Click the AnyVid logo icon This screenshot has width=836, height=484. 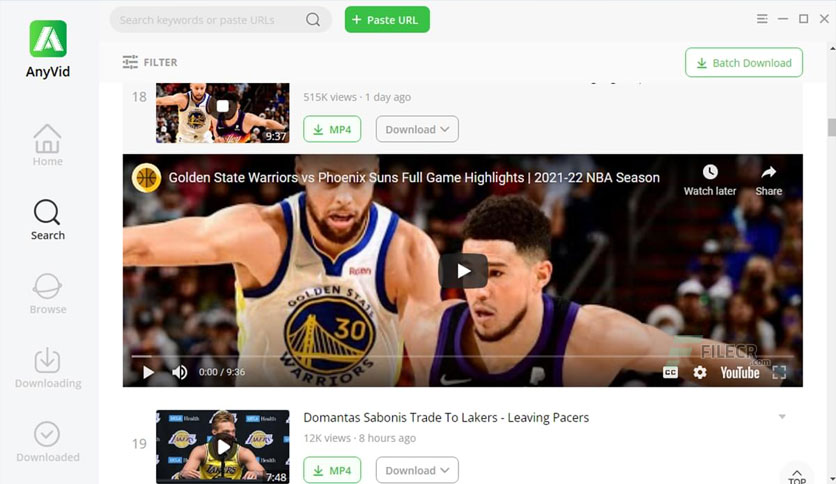pos(48,38)
